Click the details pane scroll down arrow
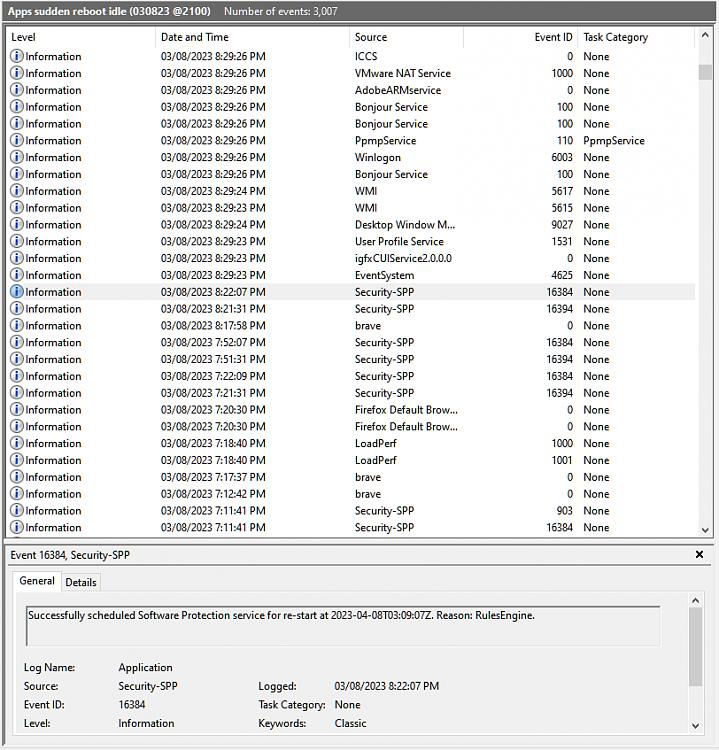Screen dimensions: 719x750 coord(696,726)
